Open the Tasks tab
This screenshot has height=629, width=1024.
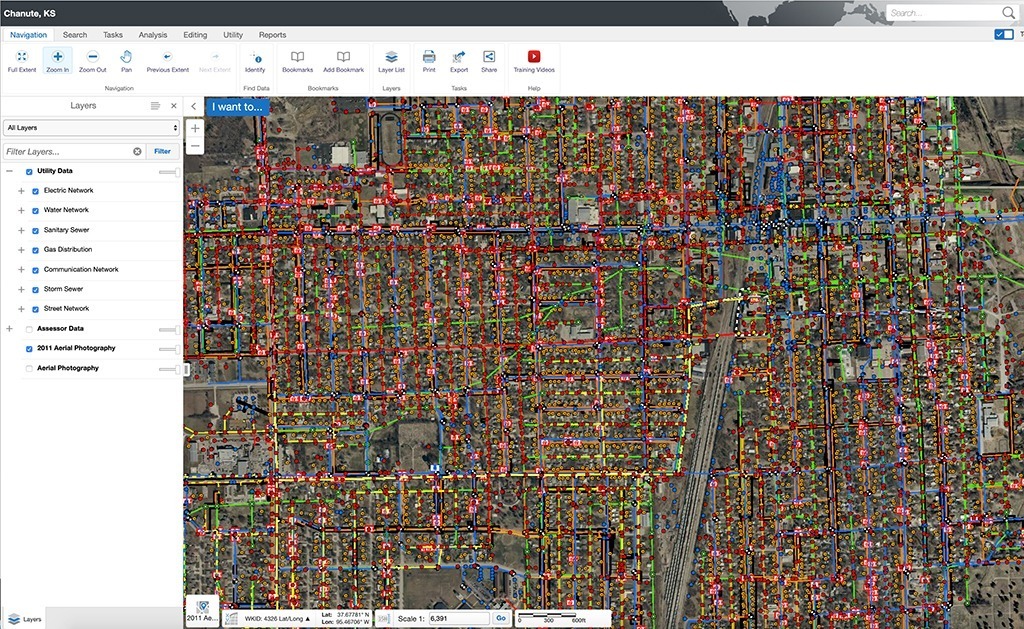click(x=112, y=35)
